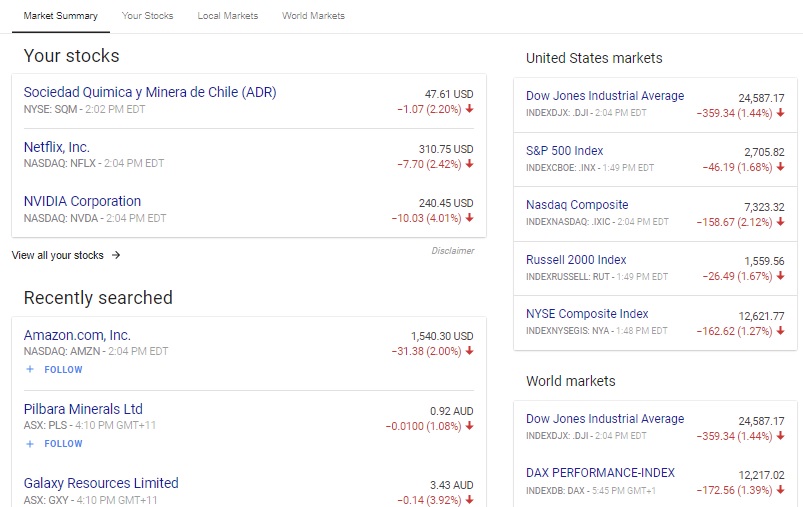Click the red down arrow for Netflix change

[470, 164]
